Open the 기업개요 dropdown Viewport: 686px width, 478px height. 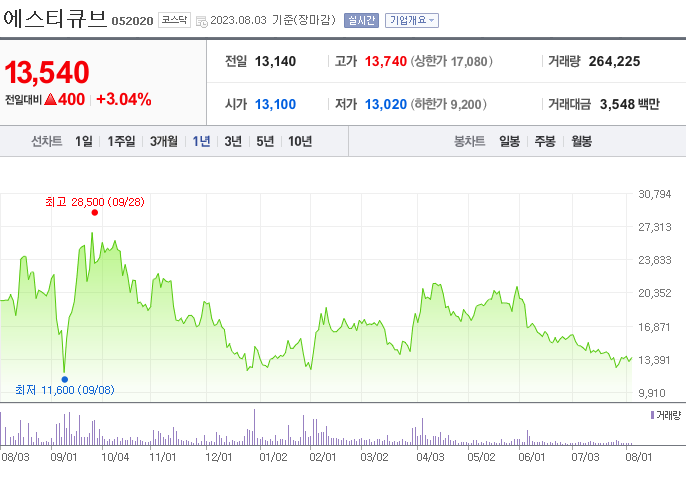click(x=412, y=21)
